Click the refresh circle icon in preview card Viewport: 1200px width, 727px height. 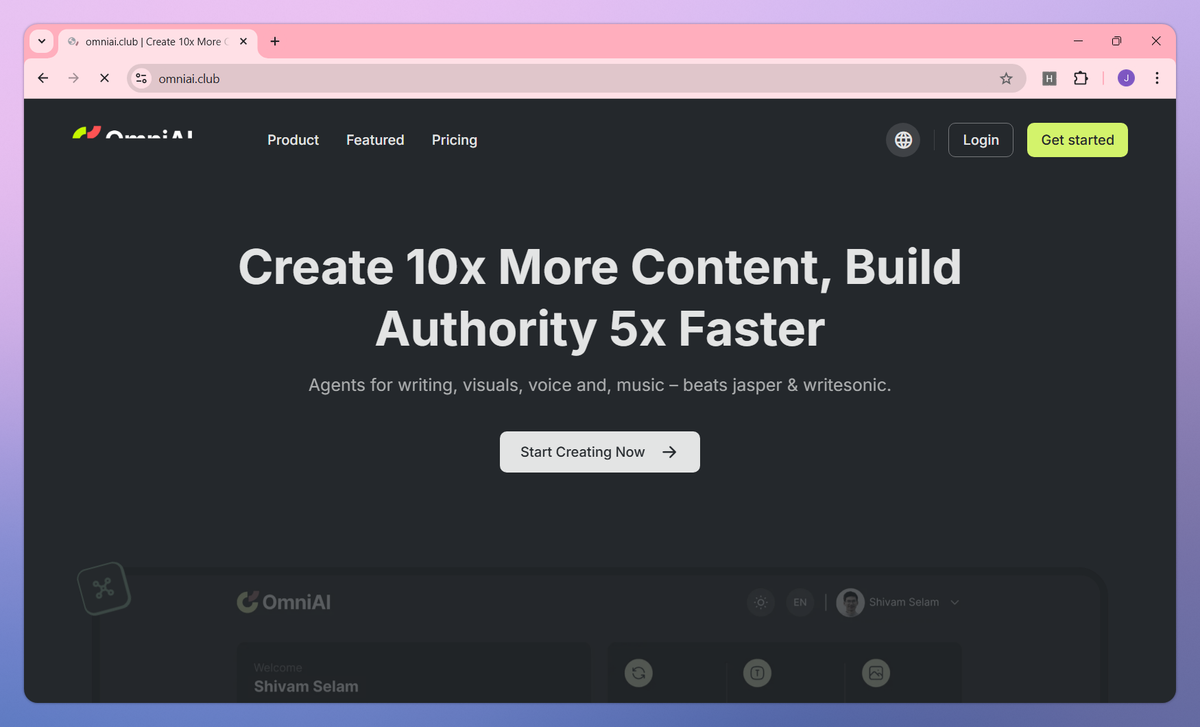click(639, 673)
